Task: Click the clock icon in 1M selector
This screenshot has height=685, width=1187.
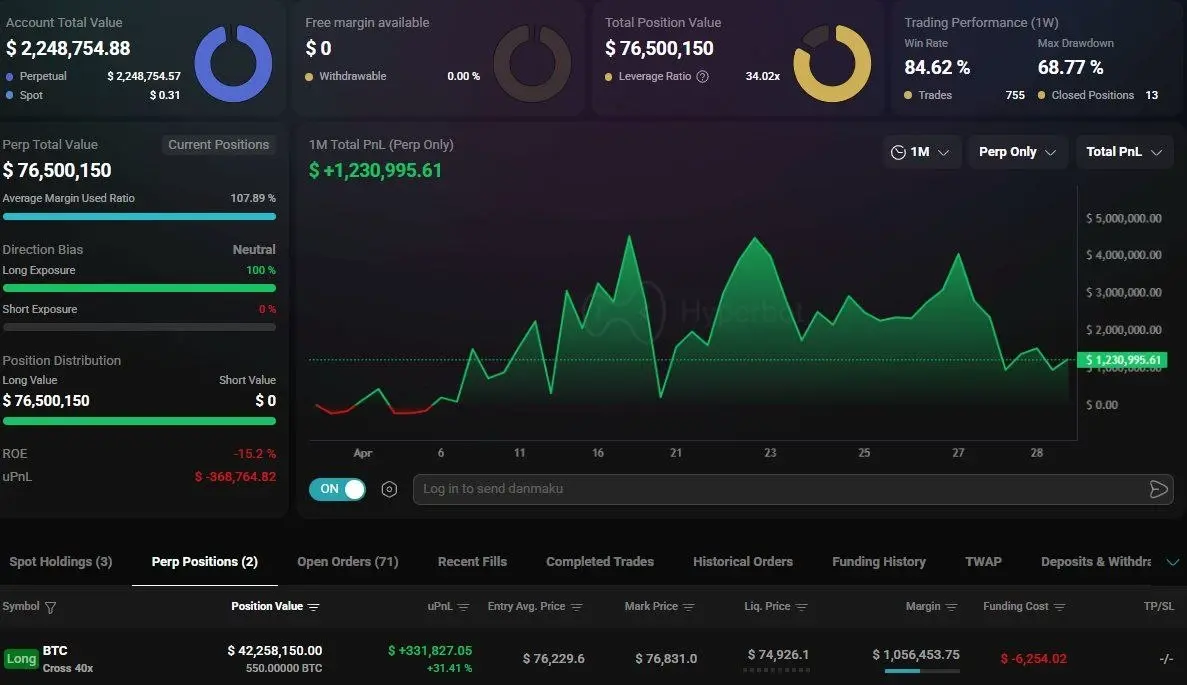Action: pyautogui.click(x=898, y=152)
